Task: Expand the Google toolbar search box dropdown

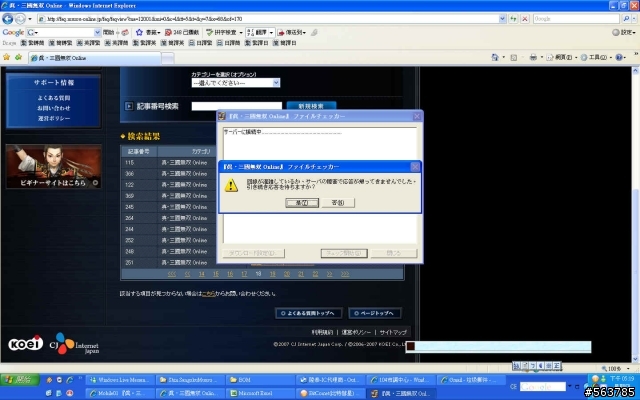Action: click(97, 32)
